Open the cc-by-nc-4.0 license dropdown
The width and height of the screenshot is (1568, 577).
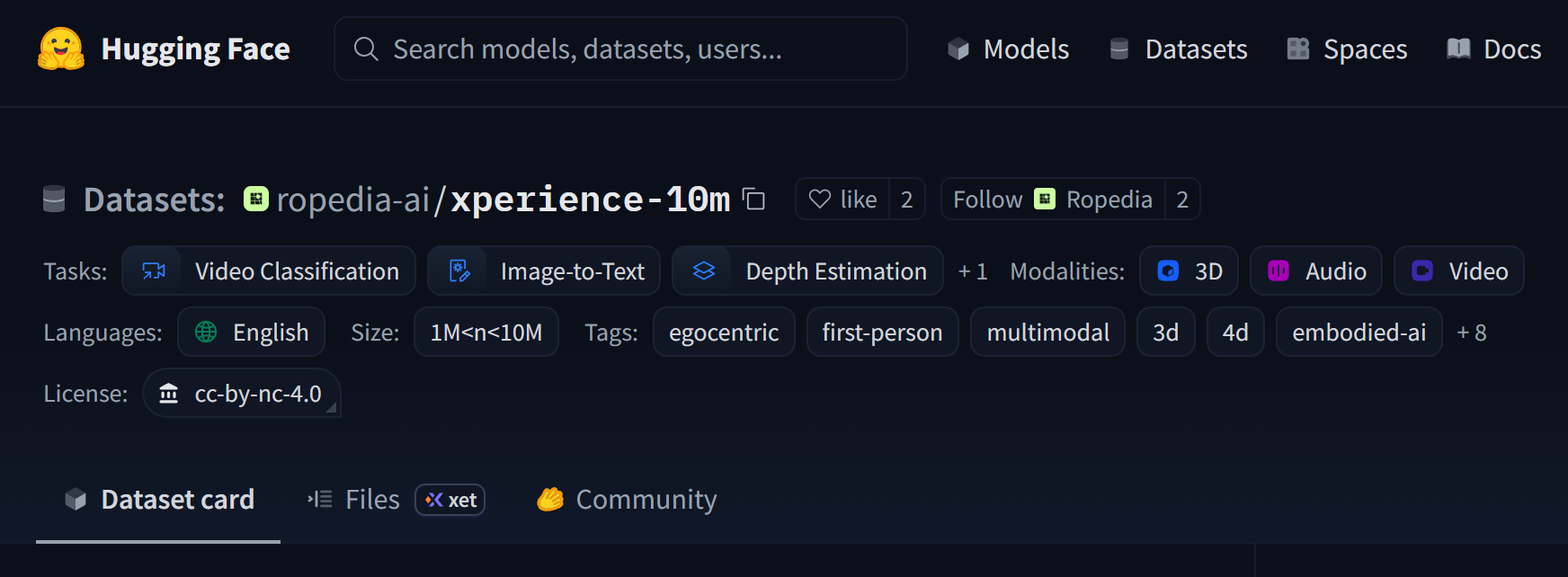[x=242, y=394]
